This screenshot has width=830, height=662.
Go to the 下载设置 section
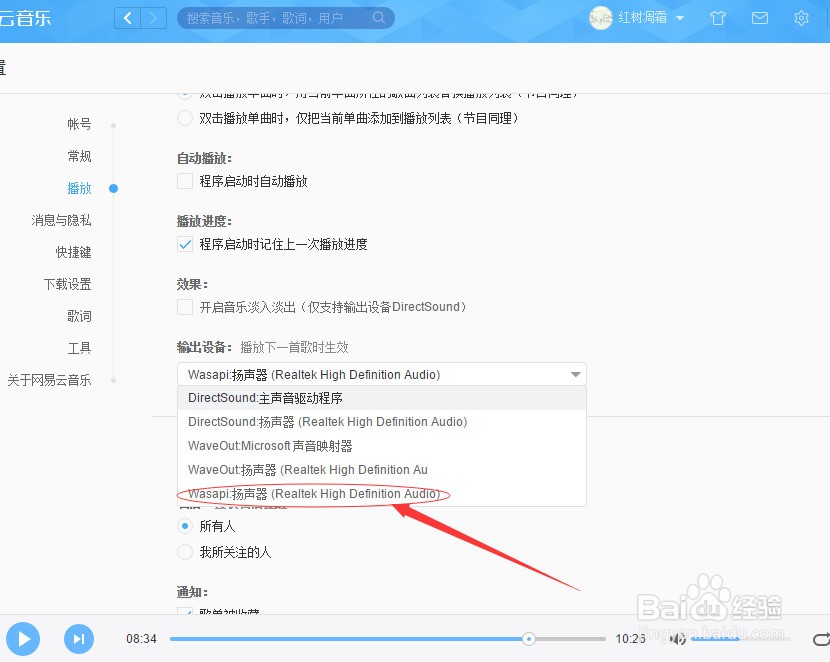pos(67,284)
